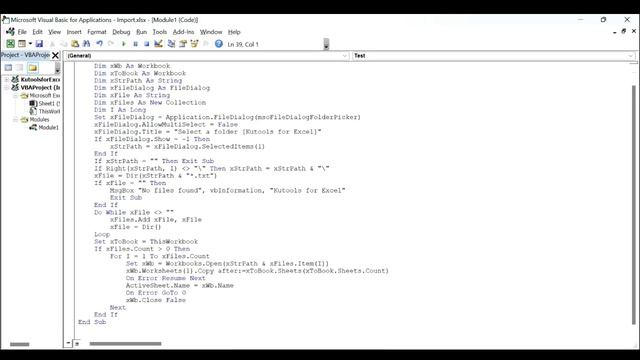Open Find with the binoculars icon
Viewport: 640px width, 360px height.
click(x=87, y=44)
